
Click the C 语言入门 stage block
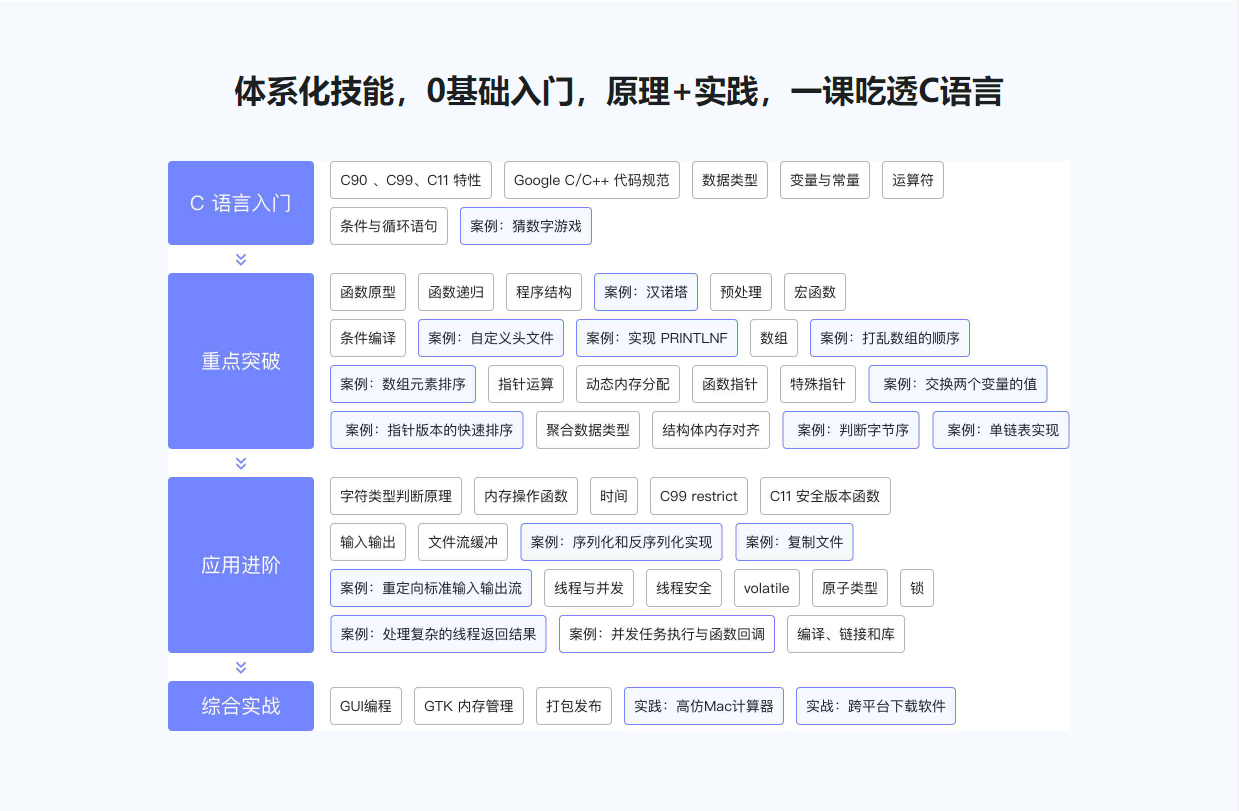coord(241,203)
